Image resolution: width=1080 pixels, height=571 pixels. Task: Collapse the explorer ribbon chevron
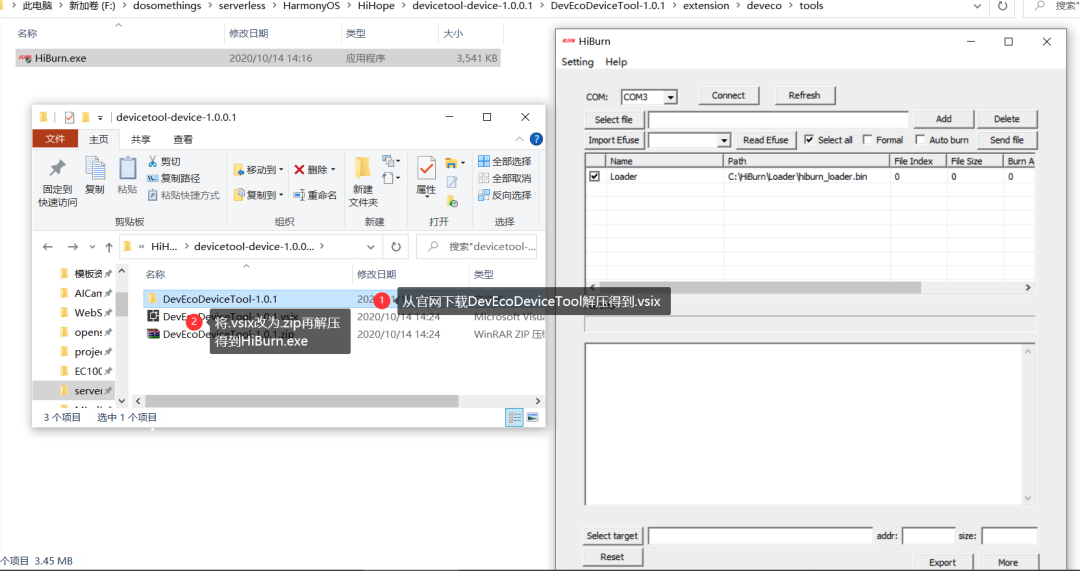tap(519, 139)
